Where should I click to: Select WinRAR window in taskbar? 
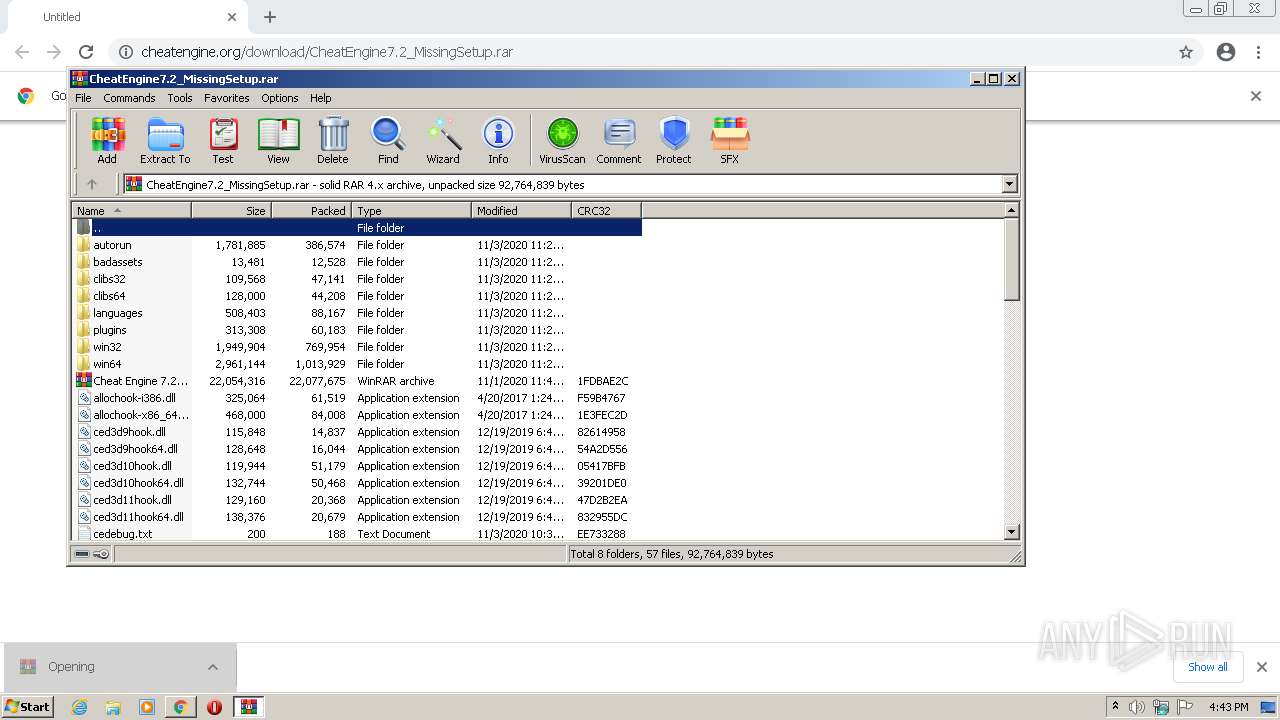[249, 707]
